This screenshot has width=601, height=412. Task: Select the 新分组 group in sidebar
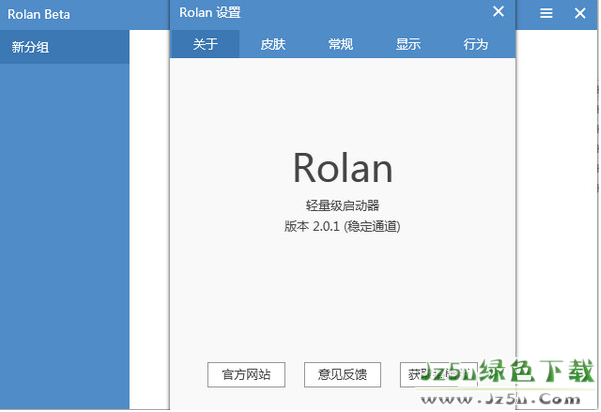[x=64, y=47]
